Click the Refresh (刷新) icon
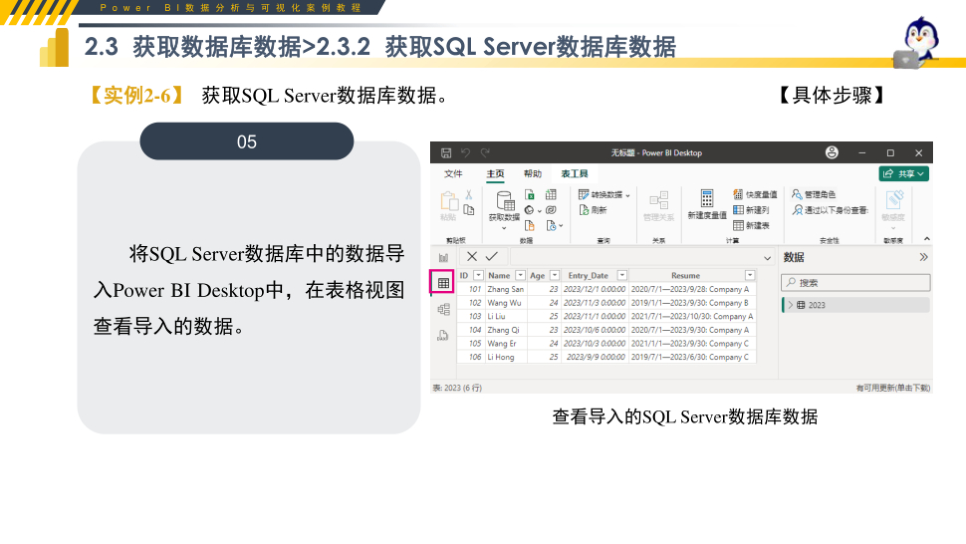The height and width of the screenshot is (544, 966). pos(583,210)
